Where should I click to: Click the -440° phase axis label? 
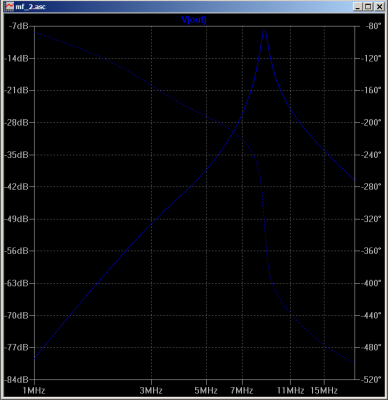coord(371,315)
